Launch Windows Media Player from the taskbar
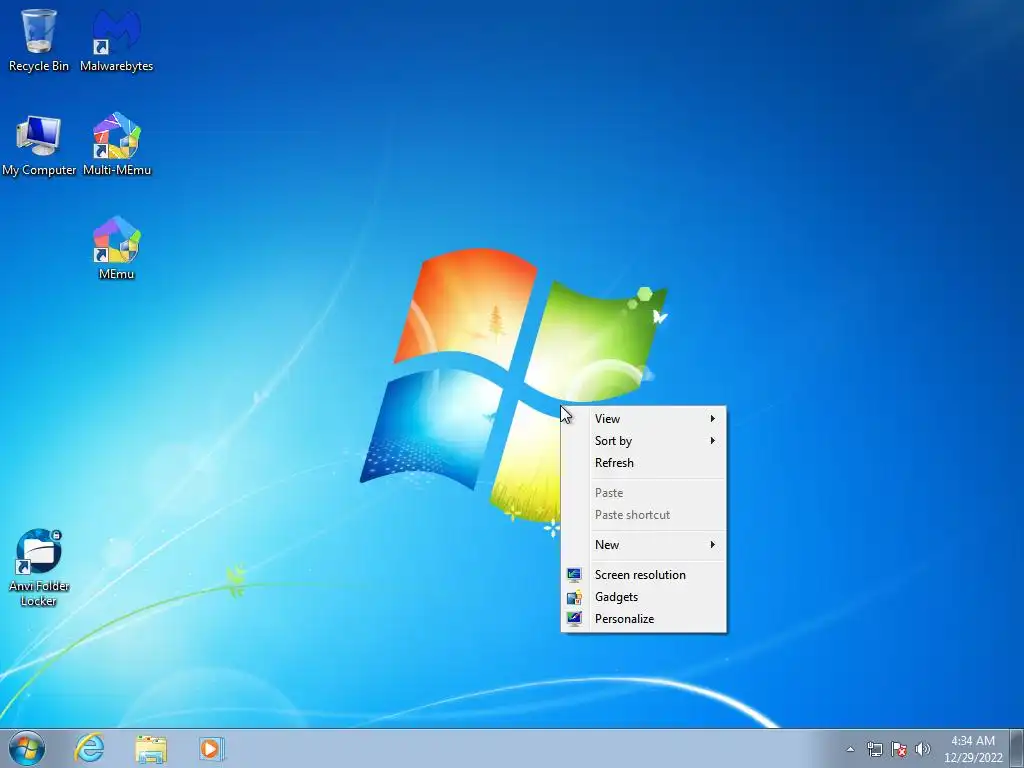The width and height of the screenshot is (1024, 768). pos(212,748)
